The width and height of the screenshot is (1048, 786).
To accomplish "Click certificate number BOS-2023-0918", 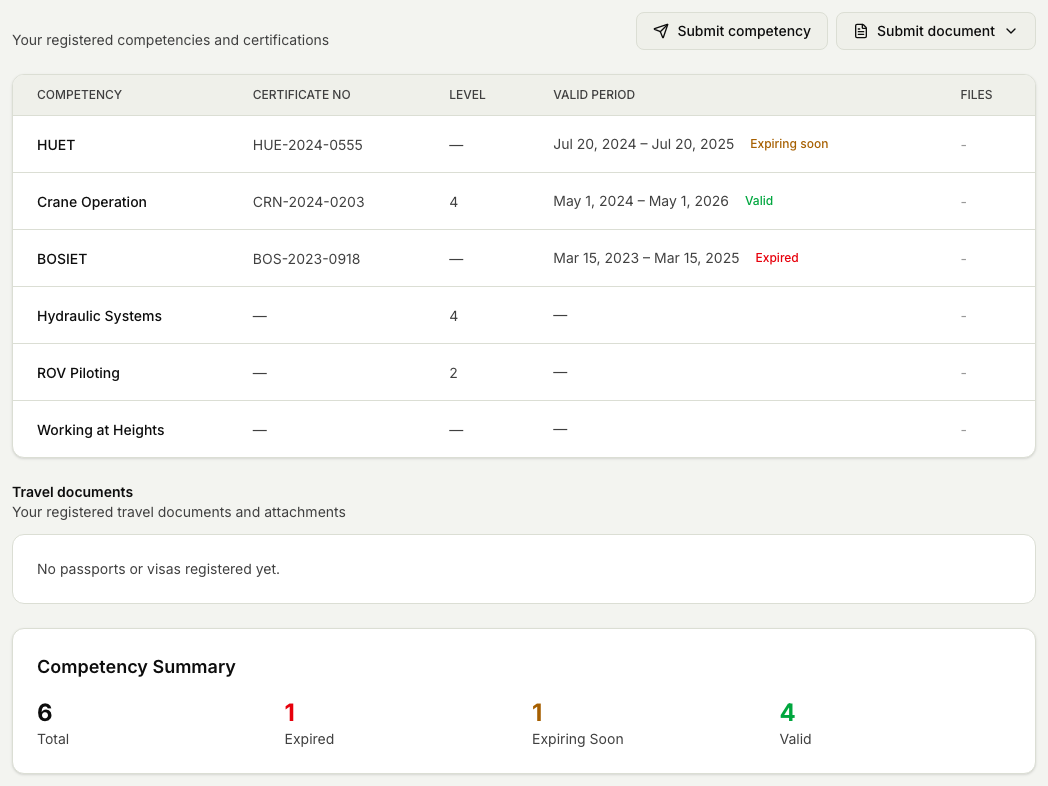I will coord(306,259).
